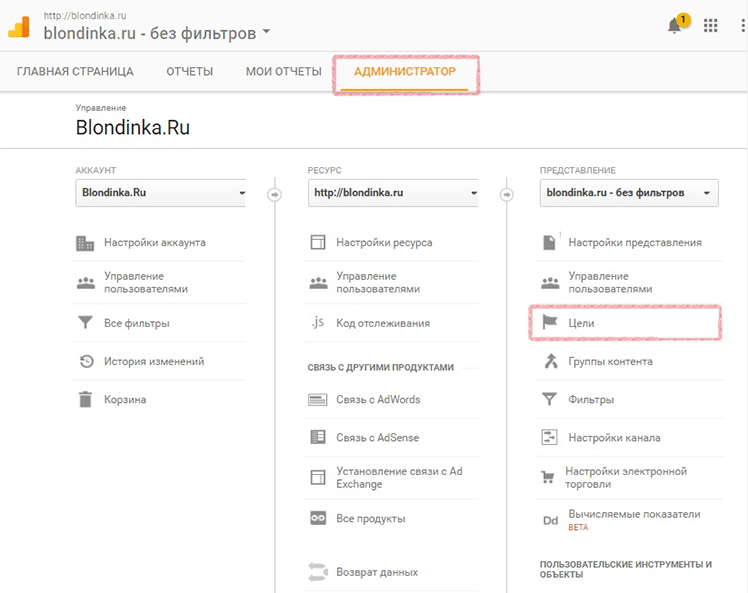This screenshot has width=748, height=593.
Task: Click the window icon beside Настройки ресурса
Action: point(318,242)
